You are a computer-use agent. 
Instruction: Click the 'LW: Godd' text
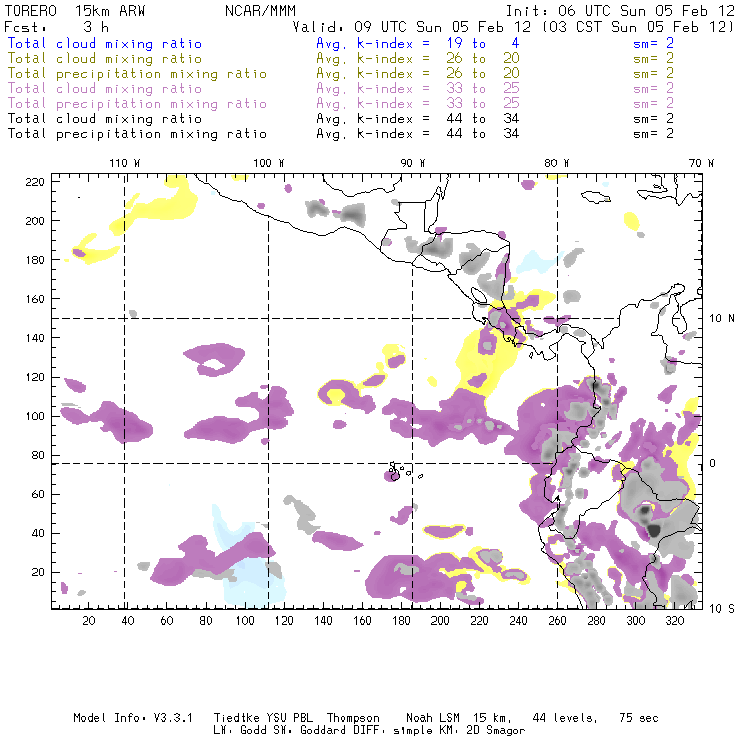pos(240,731)
